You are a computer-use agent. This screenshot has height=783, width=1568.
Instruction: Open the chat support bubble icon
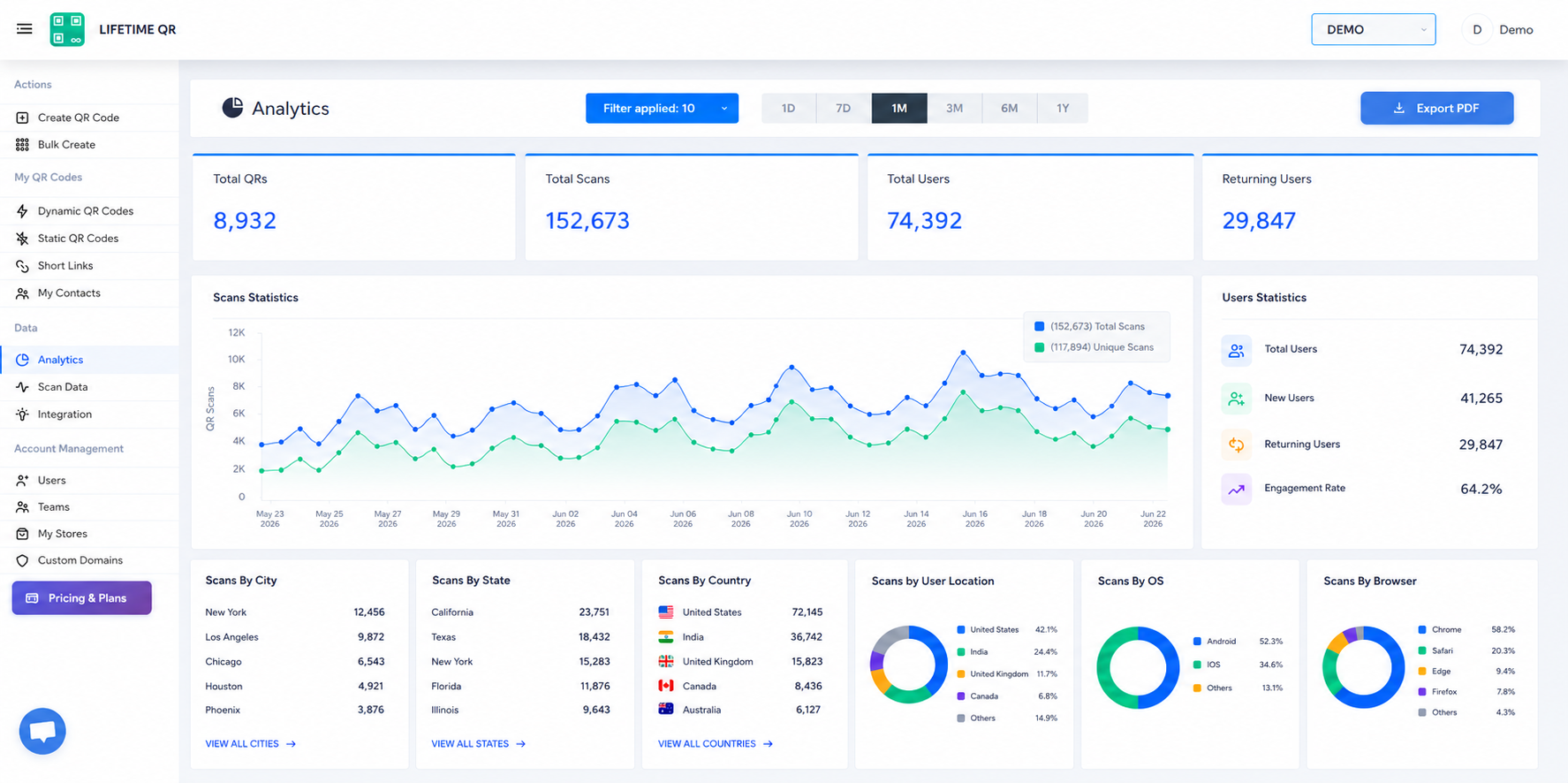coord(42,731)
